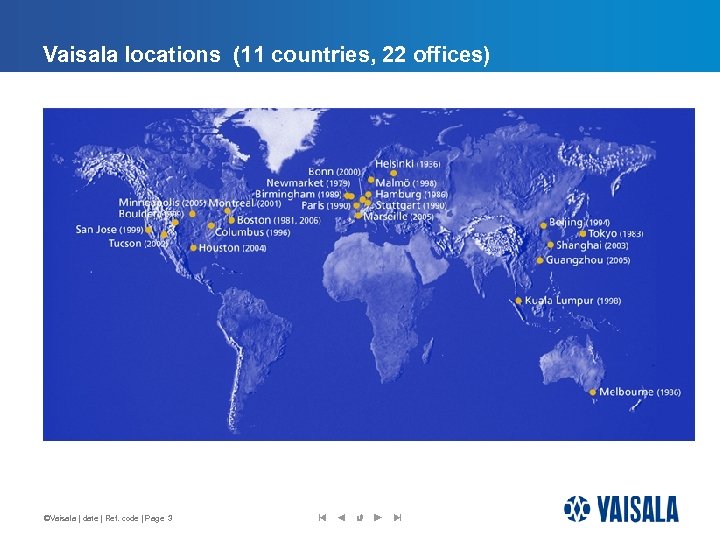Click the Birmingham (1989) label
The image size is (720, 540).
pos(298,194)
